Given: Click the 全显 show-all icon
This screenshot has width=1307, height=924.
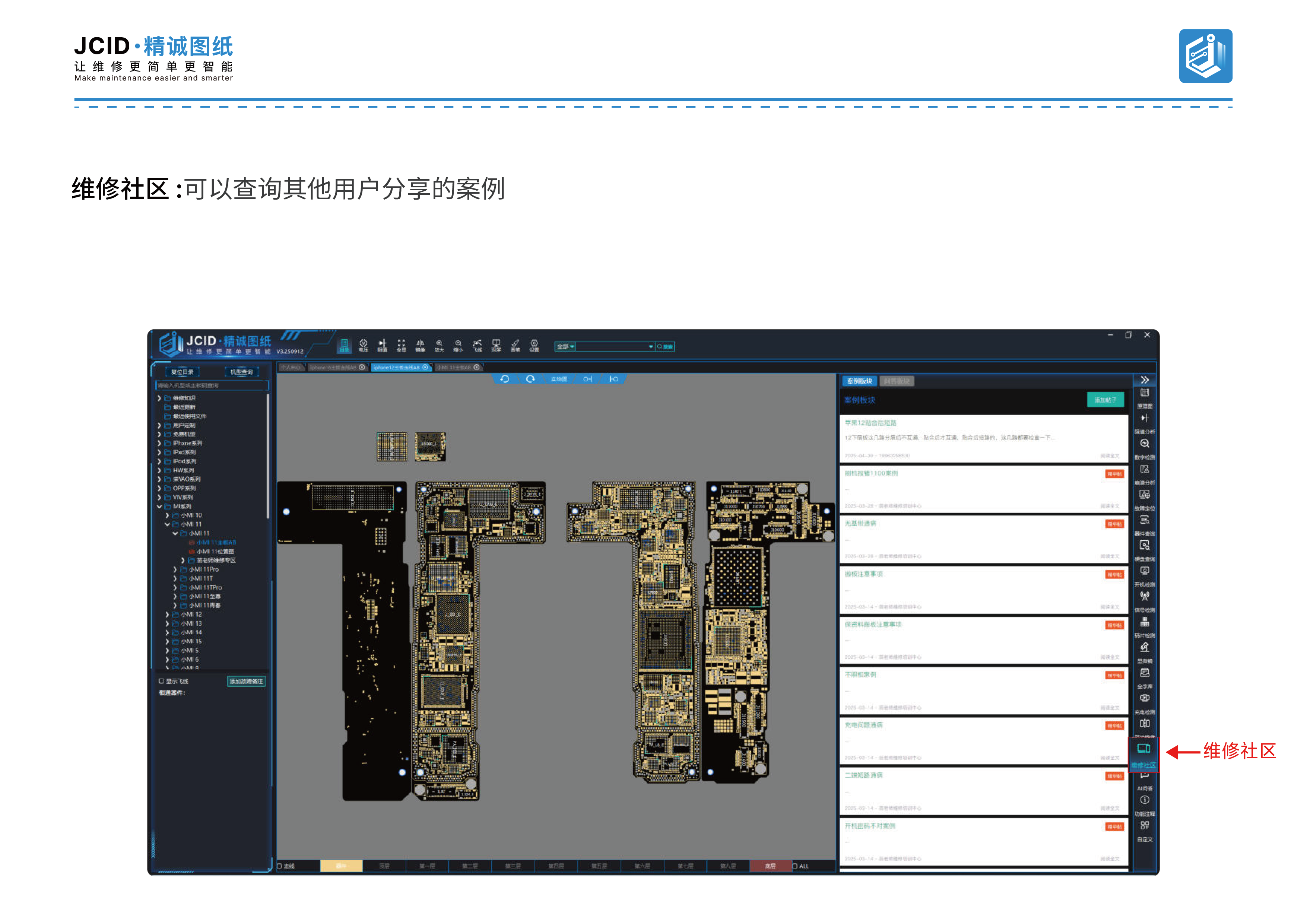Looking at the screenshot, I should [401, 346].
